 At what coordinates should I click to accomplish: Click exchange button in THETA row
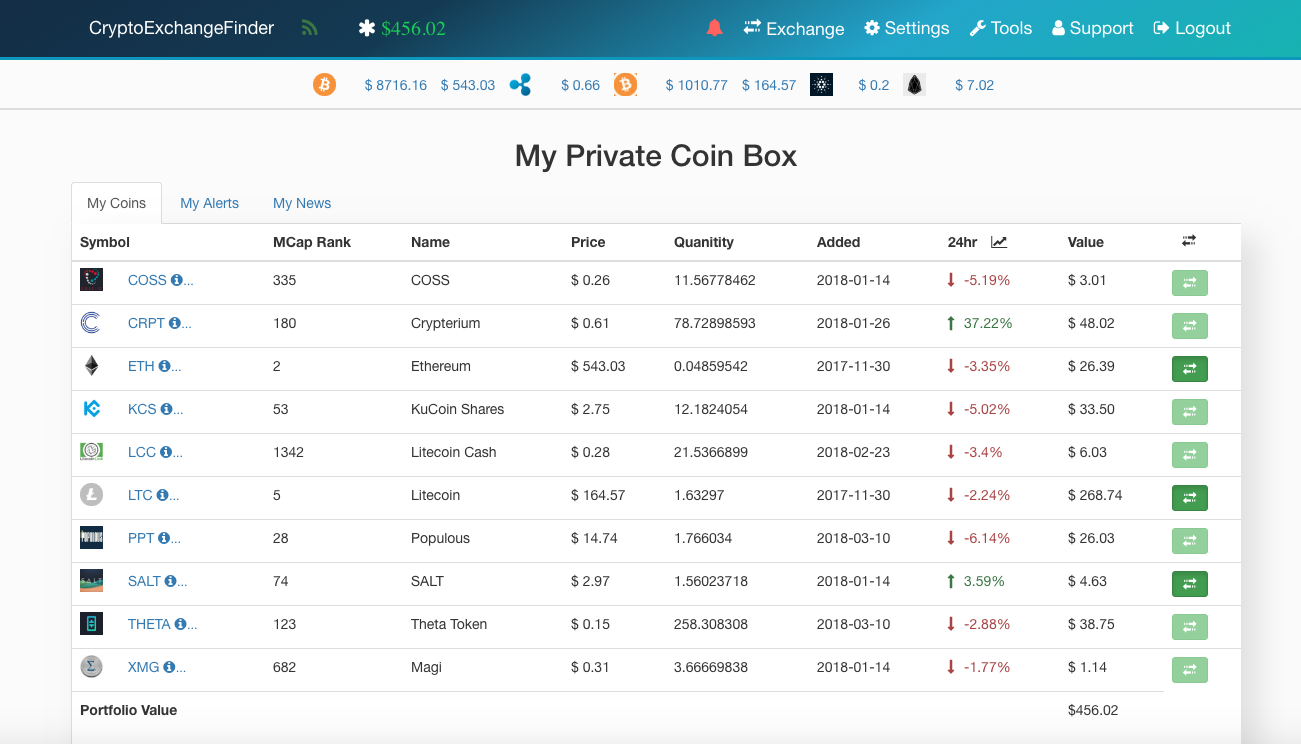pos(1190,627)
